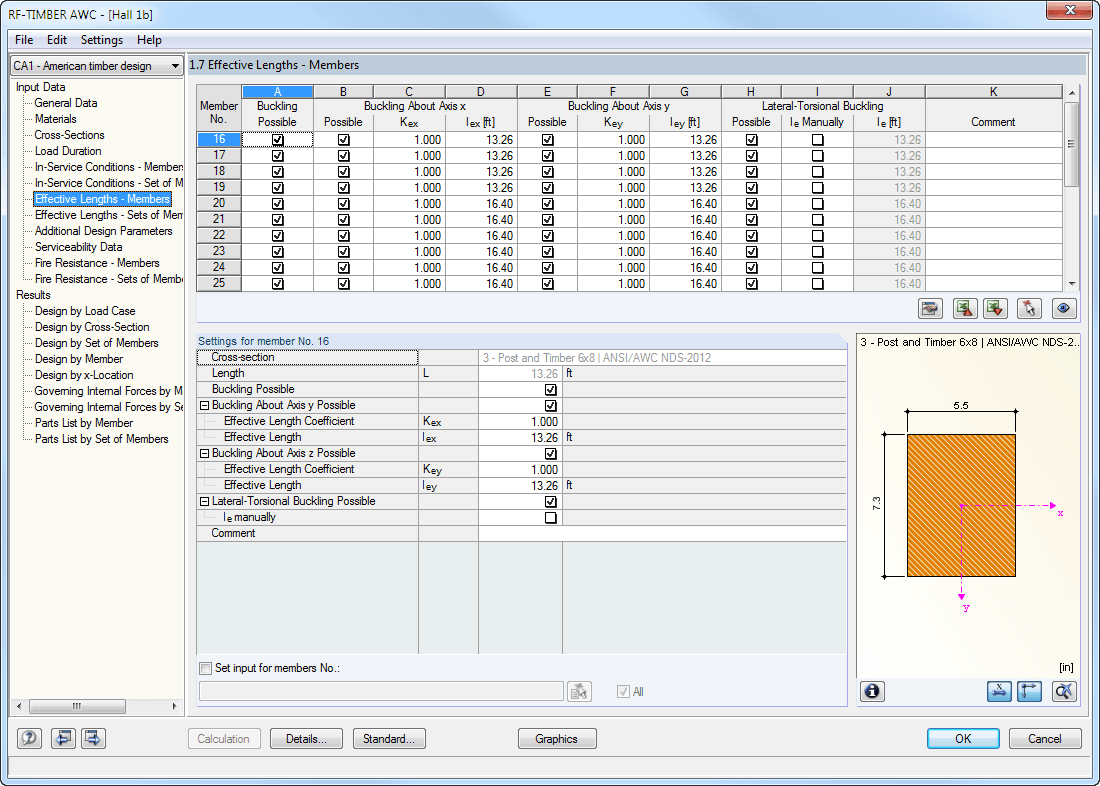Click Effective Length Coefficient Key value
The width and height of the screenshot is (1100, 786).
tap(521, 469)
